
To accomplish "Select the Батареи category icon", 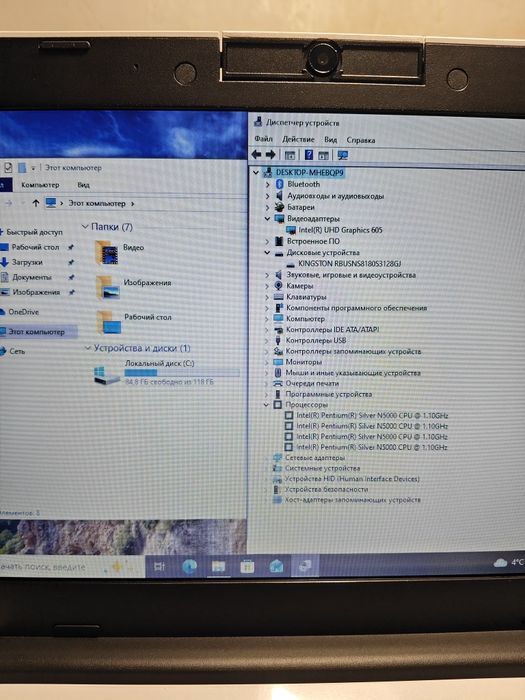I will click(x=279, y=207).
